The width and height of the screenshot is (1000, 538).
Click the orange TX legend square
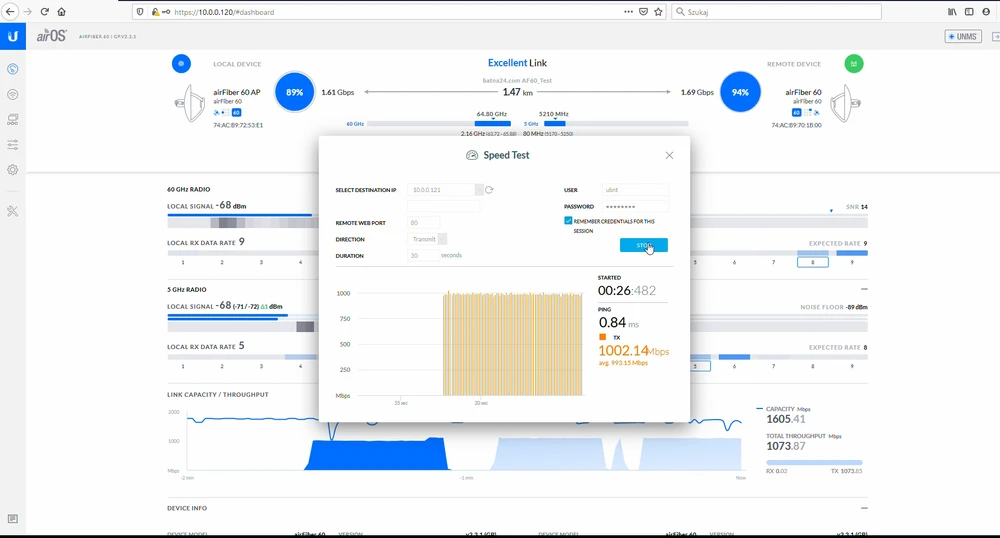(603, 337)
